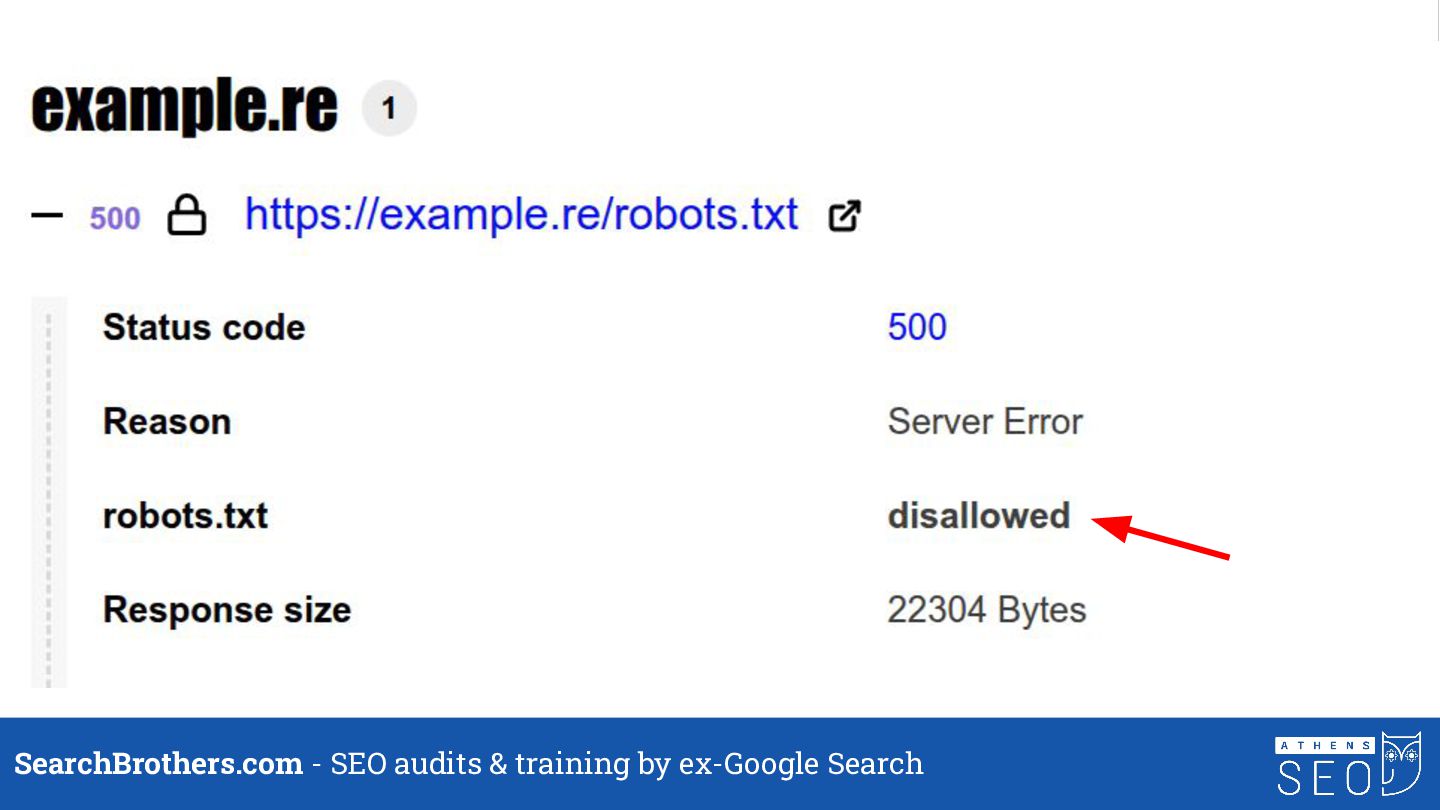This screenshot has height=810, width=1440.
Task: Click the red arrow annotation
Action: pyautogui.click(x=1161, y=537)
